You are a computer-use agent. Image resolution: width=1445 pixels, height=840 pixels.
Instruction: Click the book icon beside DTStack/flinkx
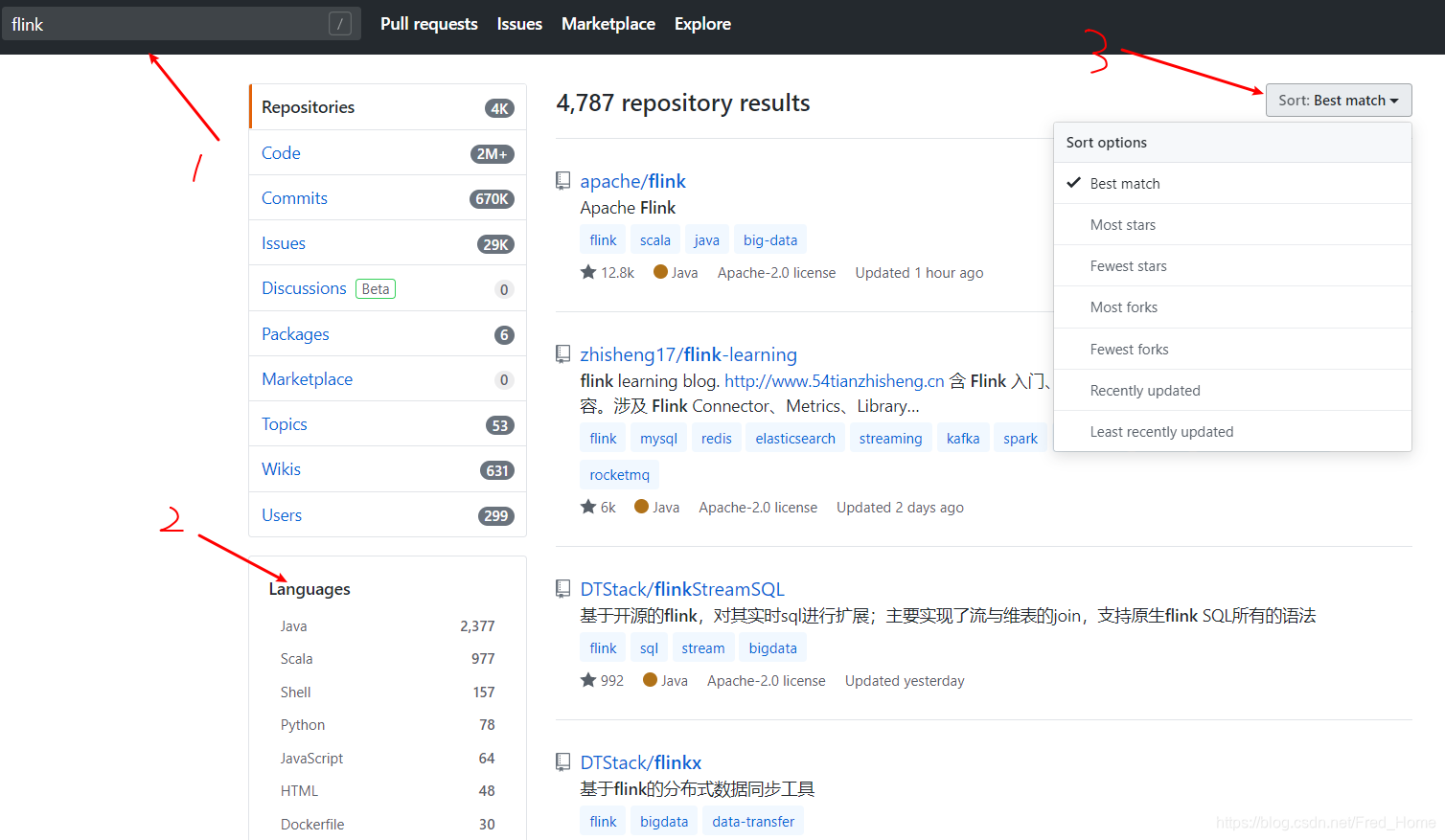click(x=562, y=761)
